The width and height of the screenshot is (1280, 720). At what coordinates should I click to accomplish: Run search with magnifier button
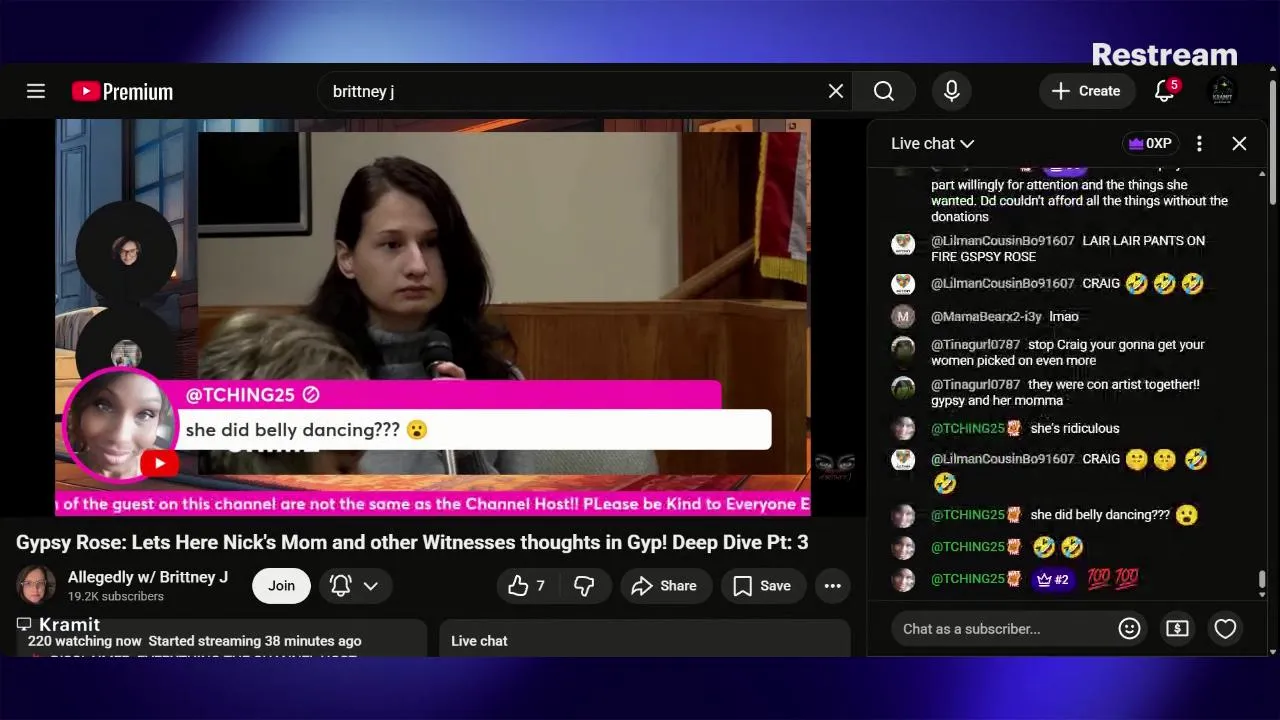[x=884, y=91]
